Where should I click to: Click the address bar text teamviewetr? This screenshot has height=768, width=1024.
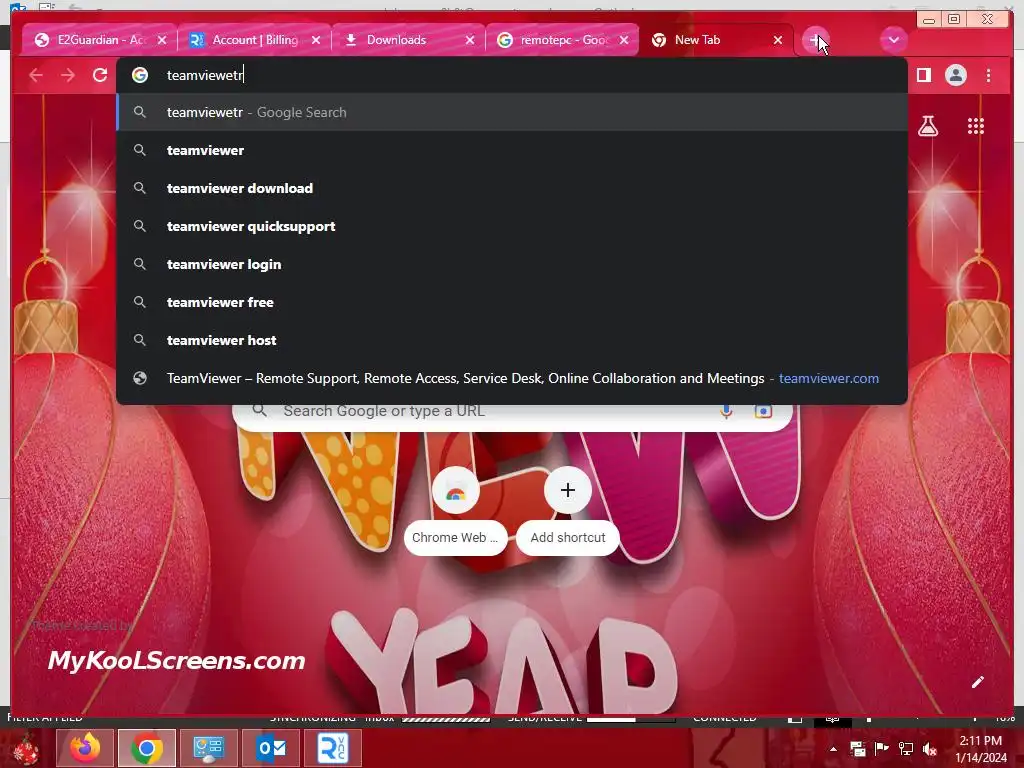(x=205, y=76)
